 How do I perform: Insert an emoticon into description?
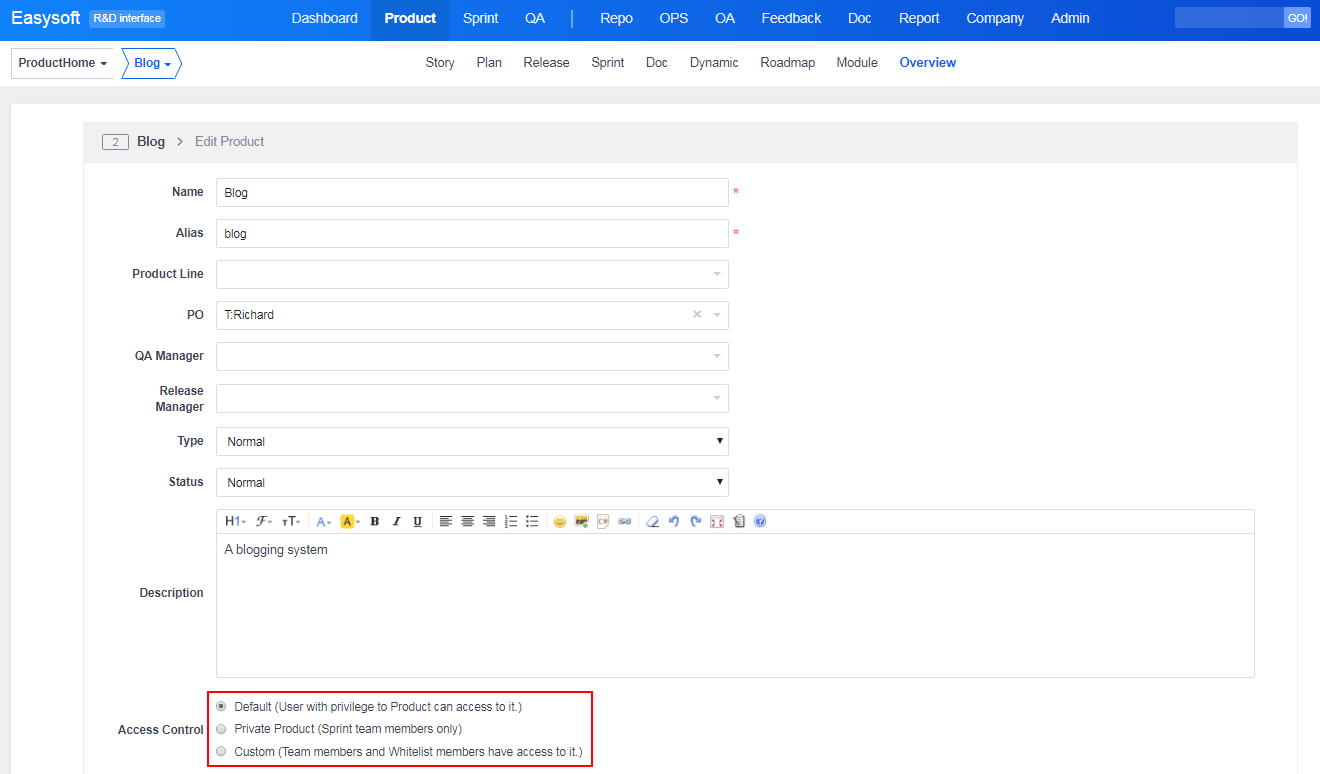[560, 521]
